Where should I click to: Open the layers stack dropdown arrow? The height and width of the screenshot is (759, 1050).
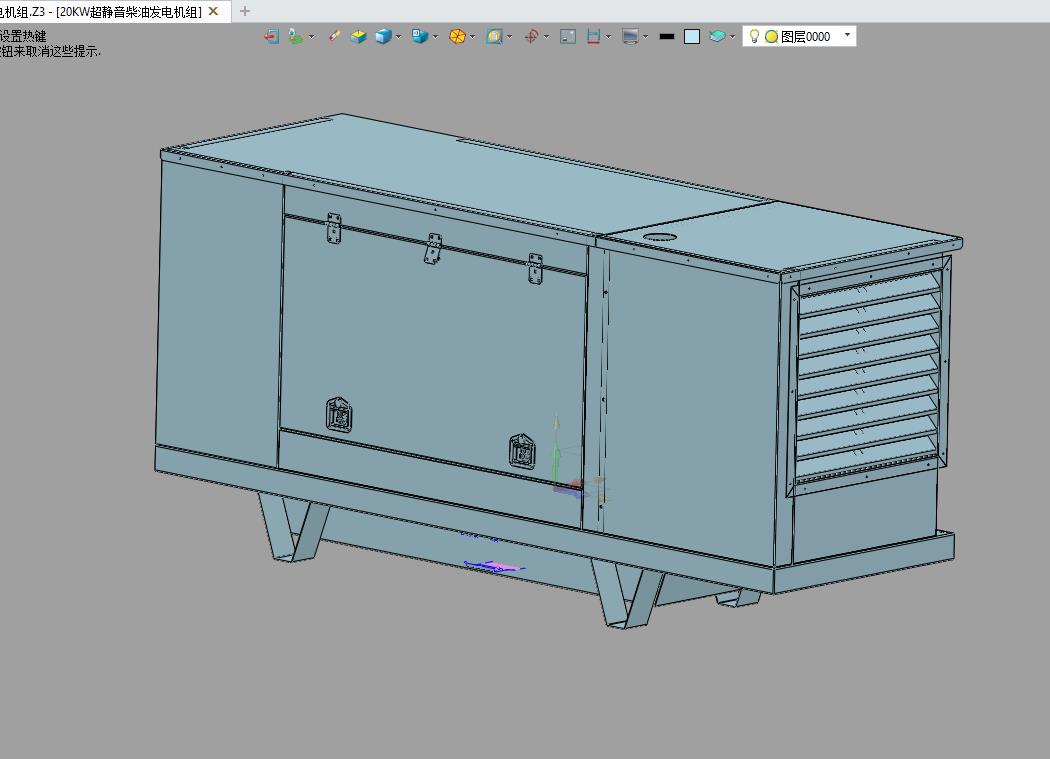point(733,37)
